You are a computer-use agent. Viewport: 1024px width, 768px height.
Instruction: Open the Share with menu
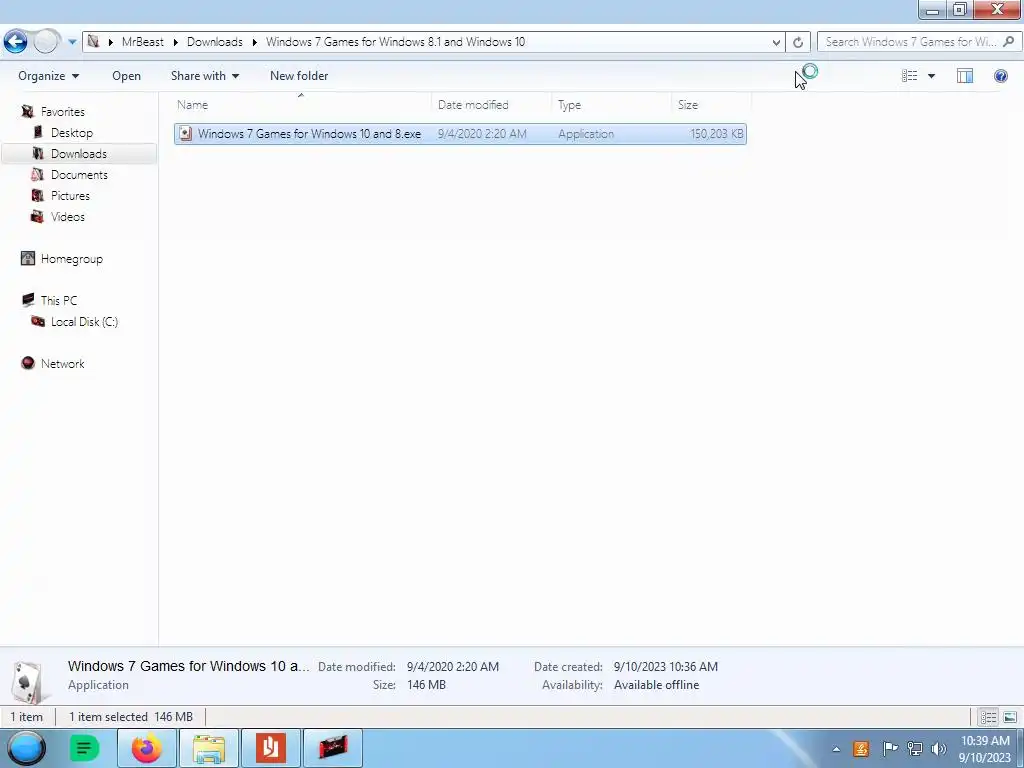click(204, 76)
